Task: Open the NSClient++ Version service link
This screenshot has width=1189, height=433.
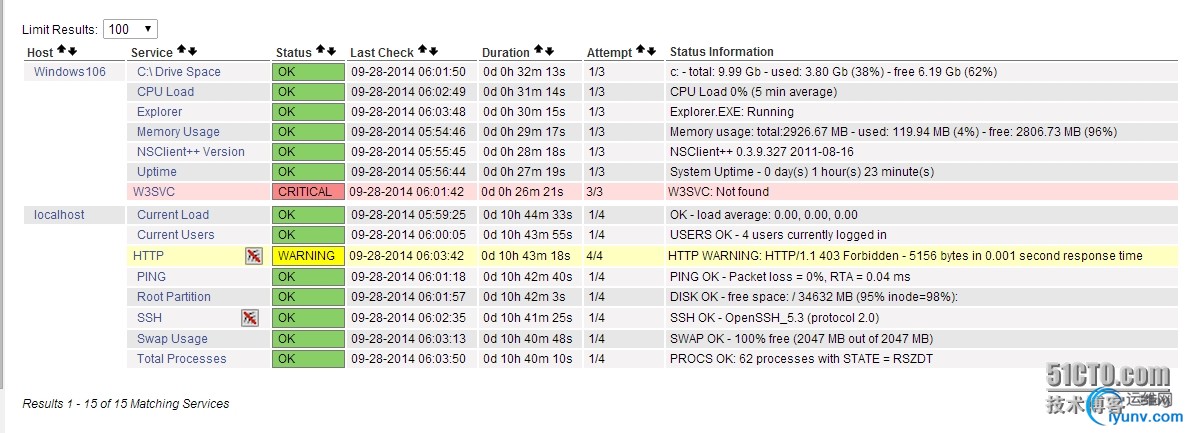Action: 191,152
